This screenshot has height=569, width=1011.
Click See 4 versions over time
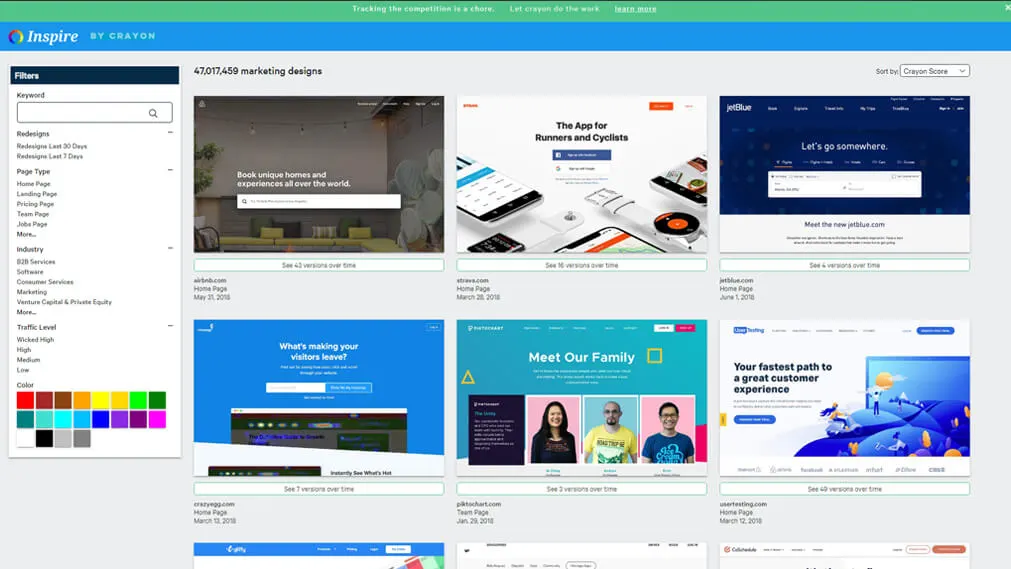tap(845, 265)
